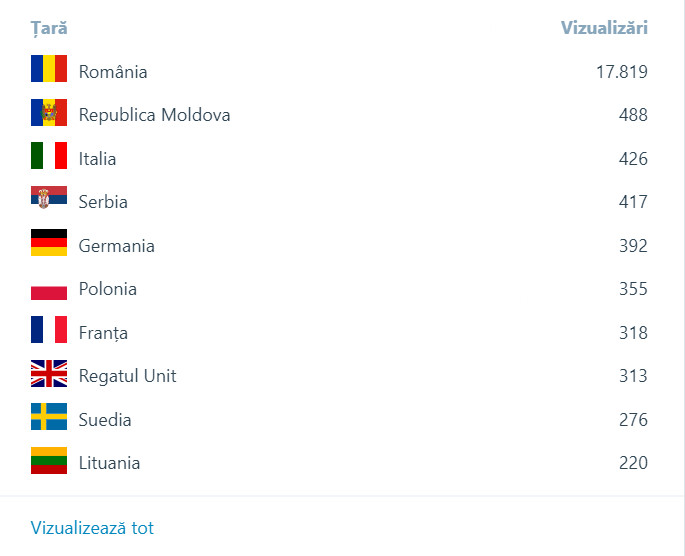The width and height of the screenshot is (685, 556).
Task: Select the Polonia flag icon
Action: pos(49,289)
